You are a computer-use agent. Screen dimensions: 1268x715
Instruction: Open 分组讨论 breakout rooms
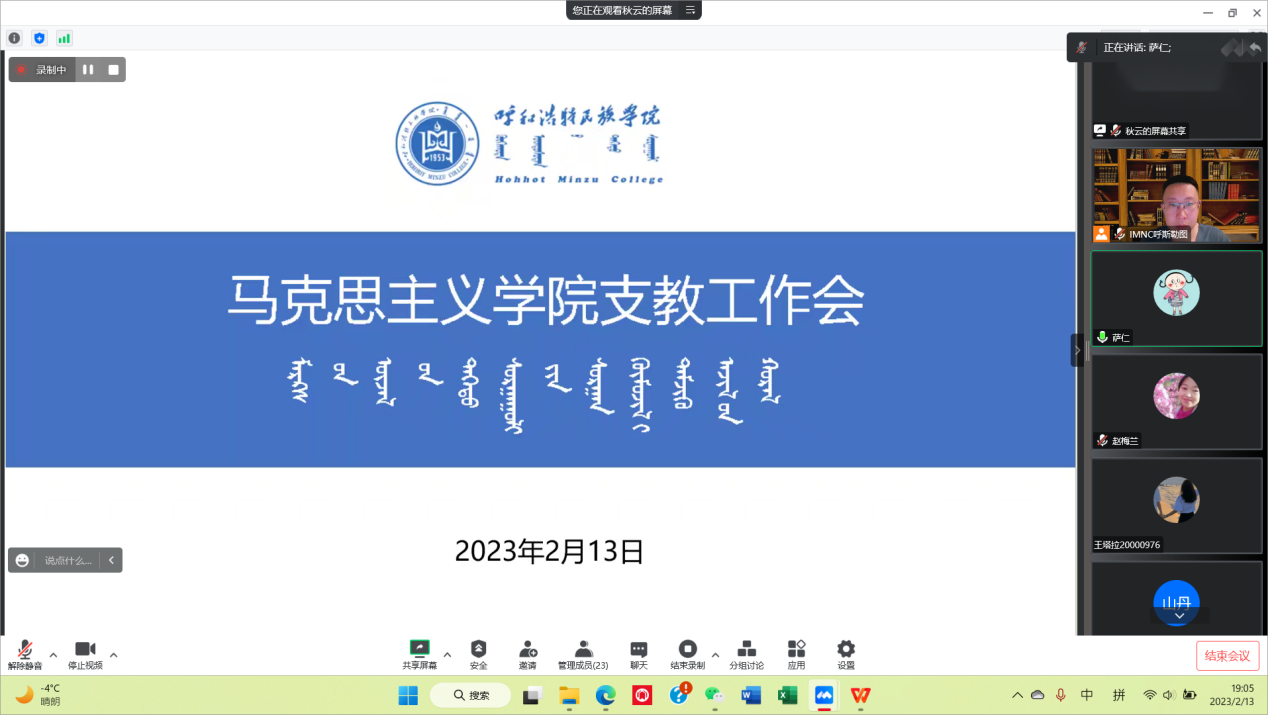coord(746,650)
